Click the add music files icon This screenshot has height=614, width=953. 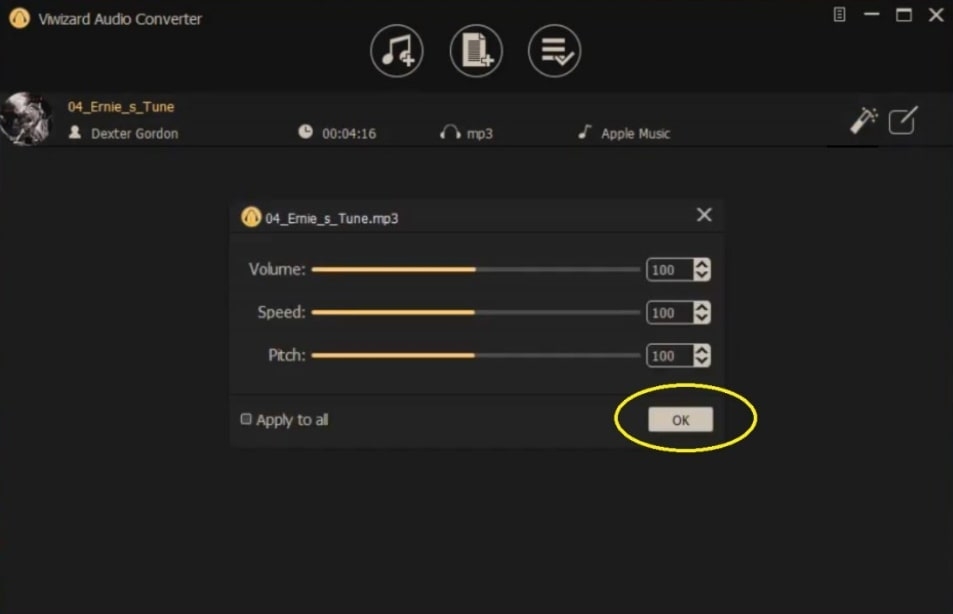pyautogui.click(x=397, y=51)
